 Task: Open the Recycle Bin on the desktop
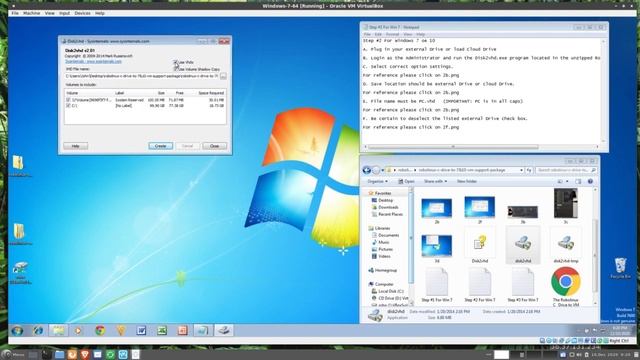click(620, 268)
